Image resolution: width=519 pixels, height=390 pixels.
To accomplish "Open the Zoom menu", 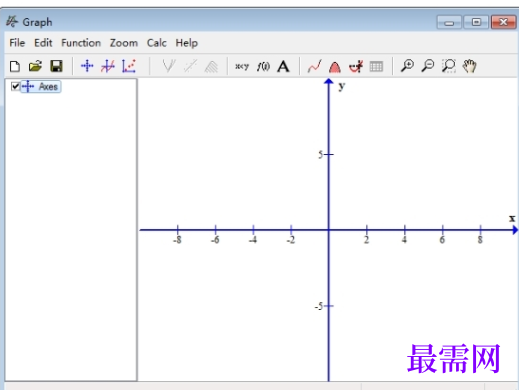I will click(x=124, y=43).
